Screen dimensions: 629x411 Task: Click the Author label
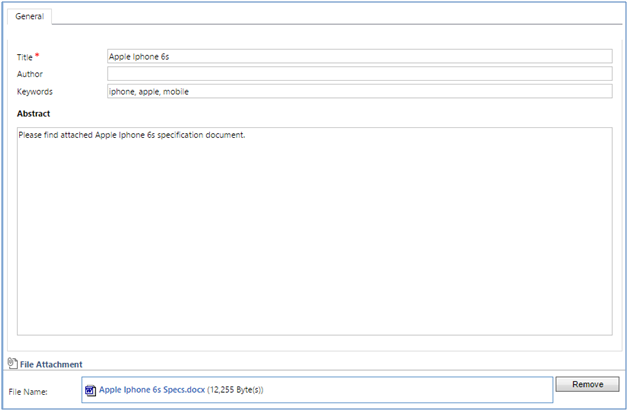[x=30, y=74]
